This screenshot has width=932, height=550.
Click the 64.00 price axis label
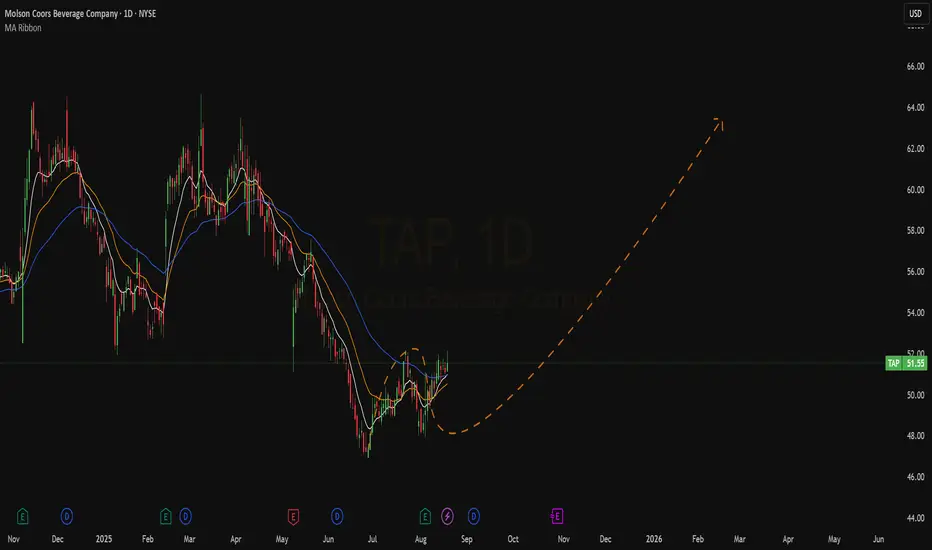(915, 108)
